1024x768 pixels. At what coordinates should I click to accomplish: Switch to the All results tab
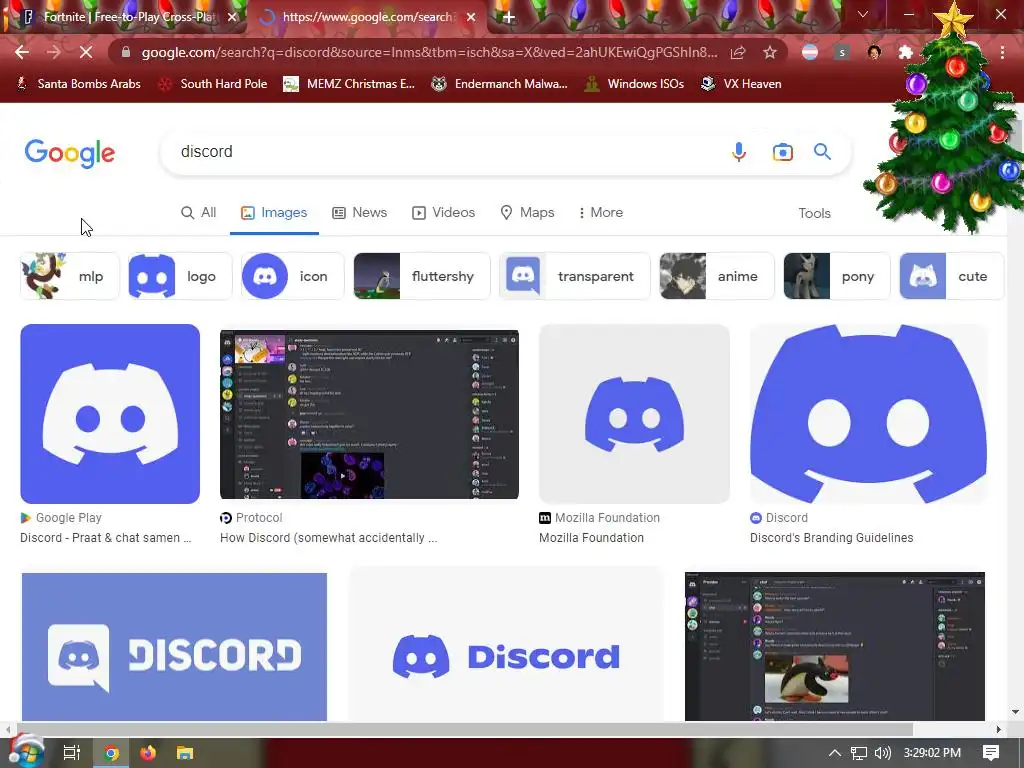[x=199, y=213]
